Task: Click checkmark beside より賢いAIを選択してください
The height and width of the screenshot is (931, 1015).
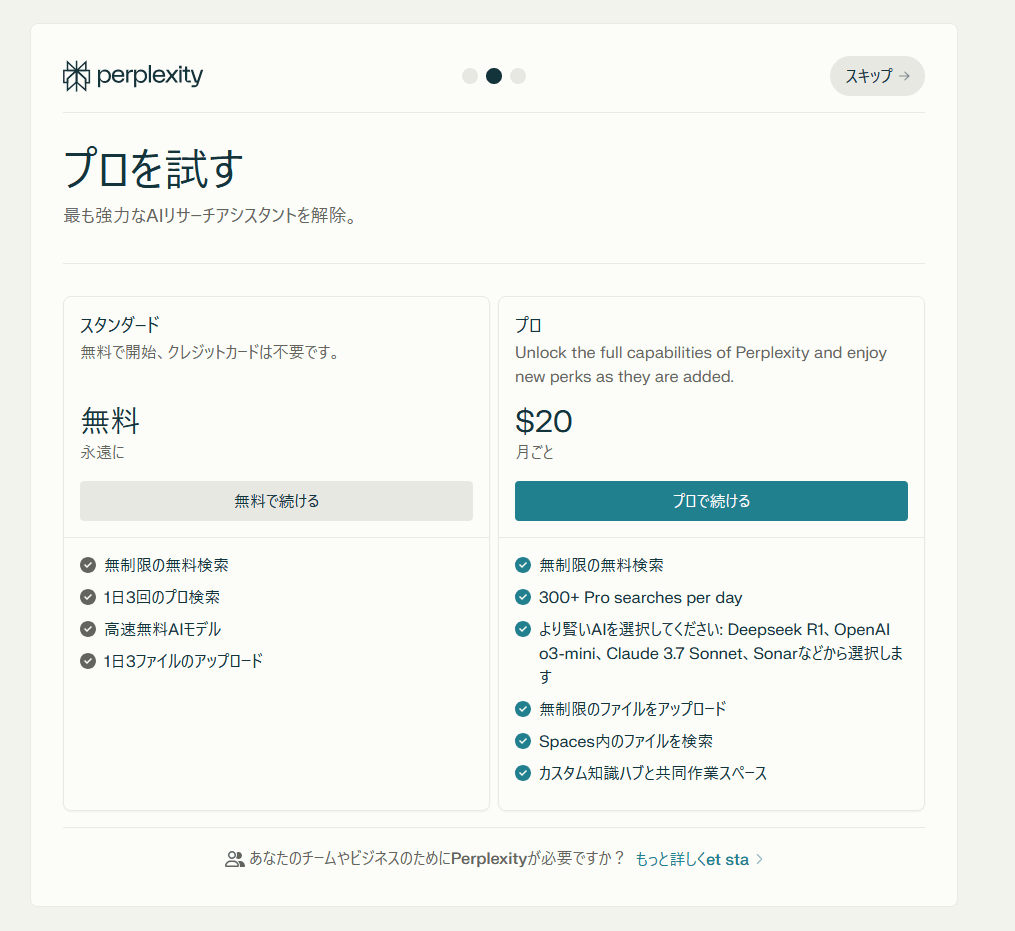Action: coord(523,629)
